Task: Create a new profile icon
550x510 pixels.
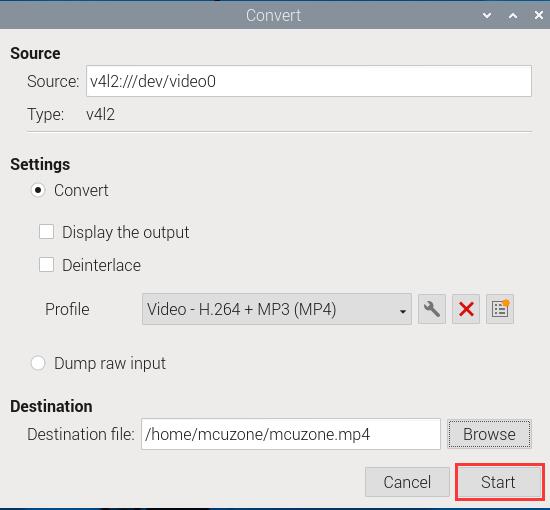Action: [500, 309]
